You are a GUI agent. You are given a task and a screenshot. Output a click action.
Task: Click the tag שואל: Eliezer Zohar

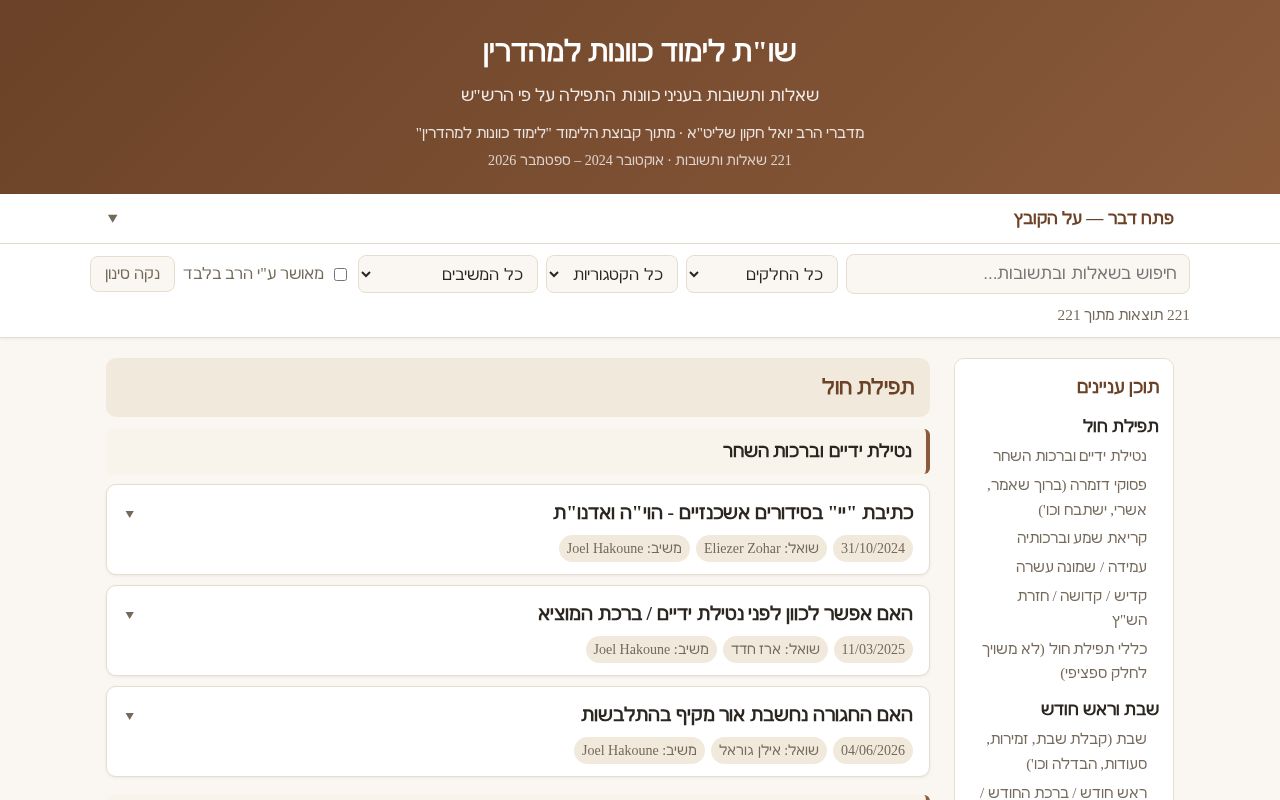(x=761, y=548)
